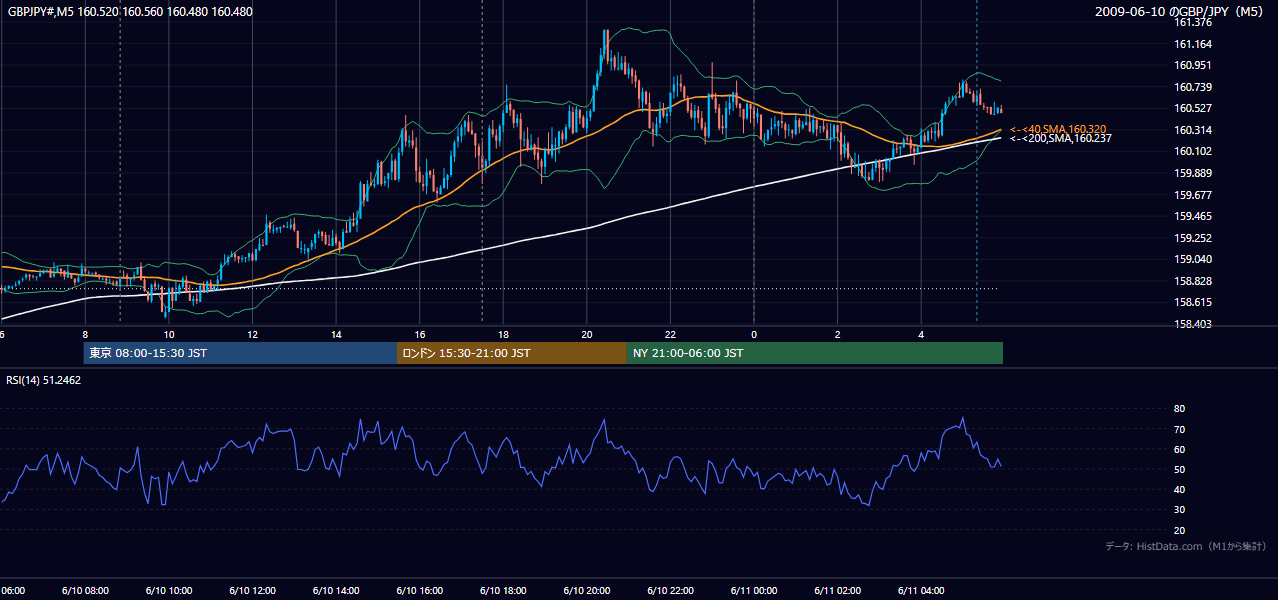Click the hour tick labeled 0 under the chart
The height and width of the screenshot is (600, 1278).
tap(754, 334)
